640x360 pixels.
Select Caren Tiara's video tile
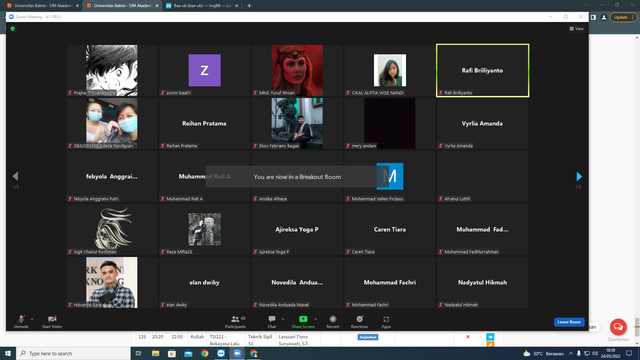coord(390,229)
